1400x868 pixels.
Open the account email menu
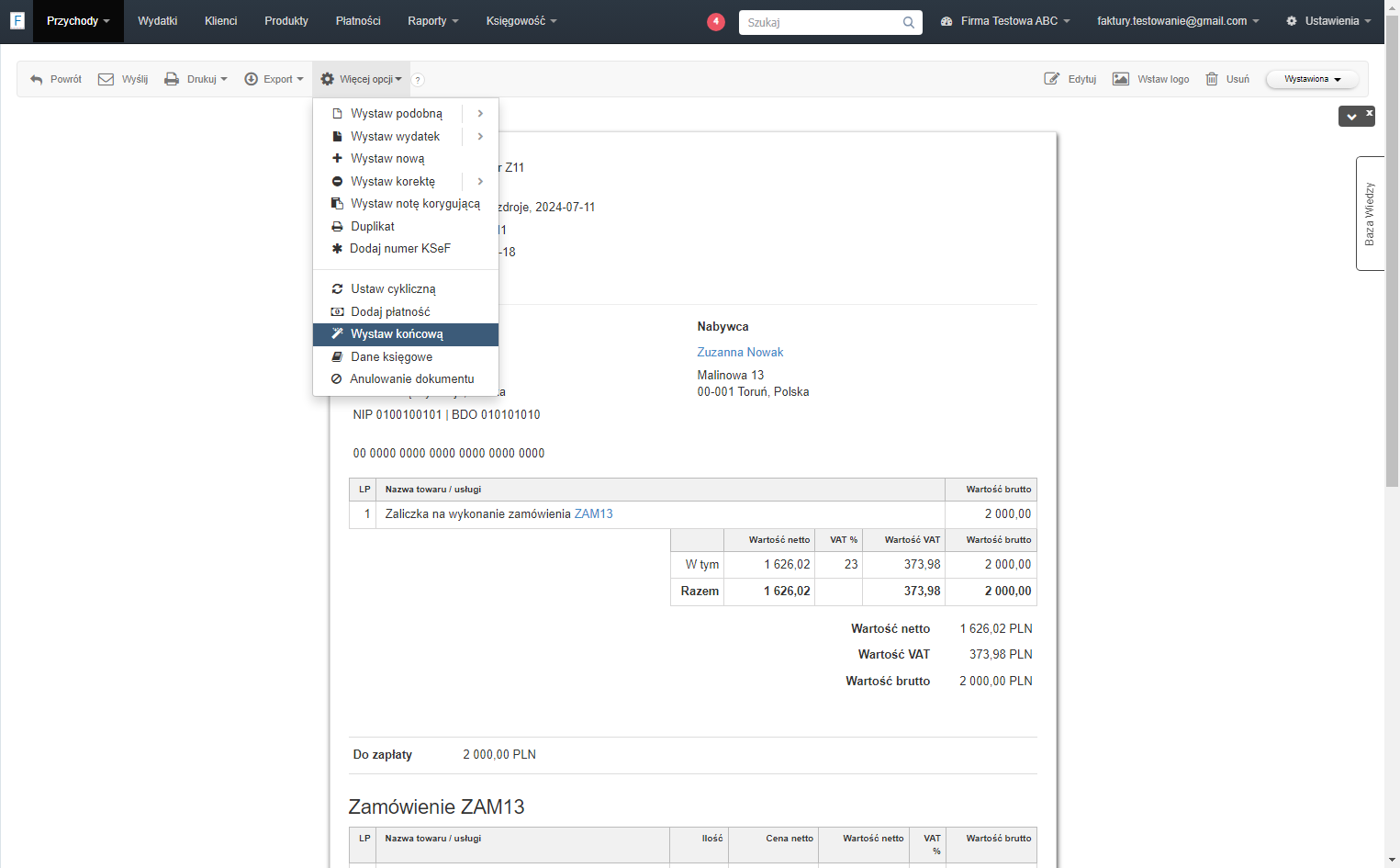(x=1178, y=21)
